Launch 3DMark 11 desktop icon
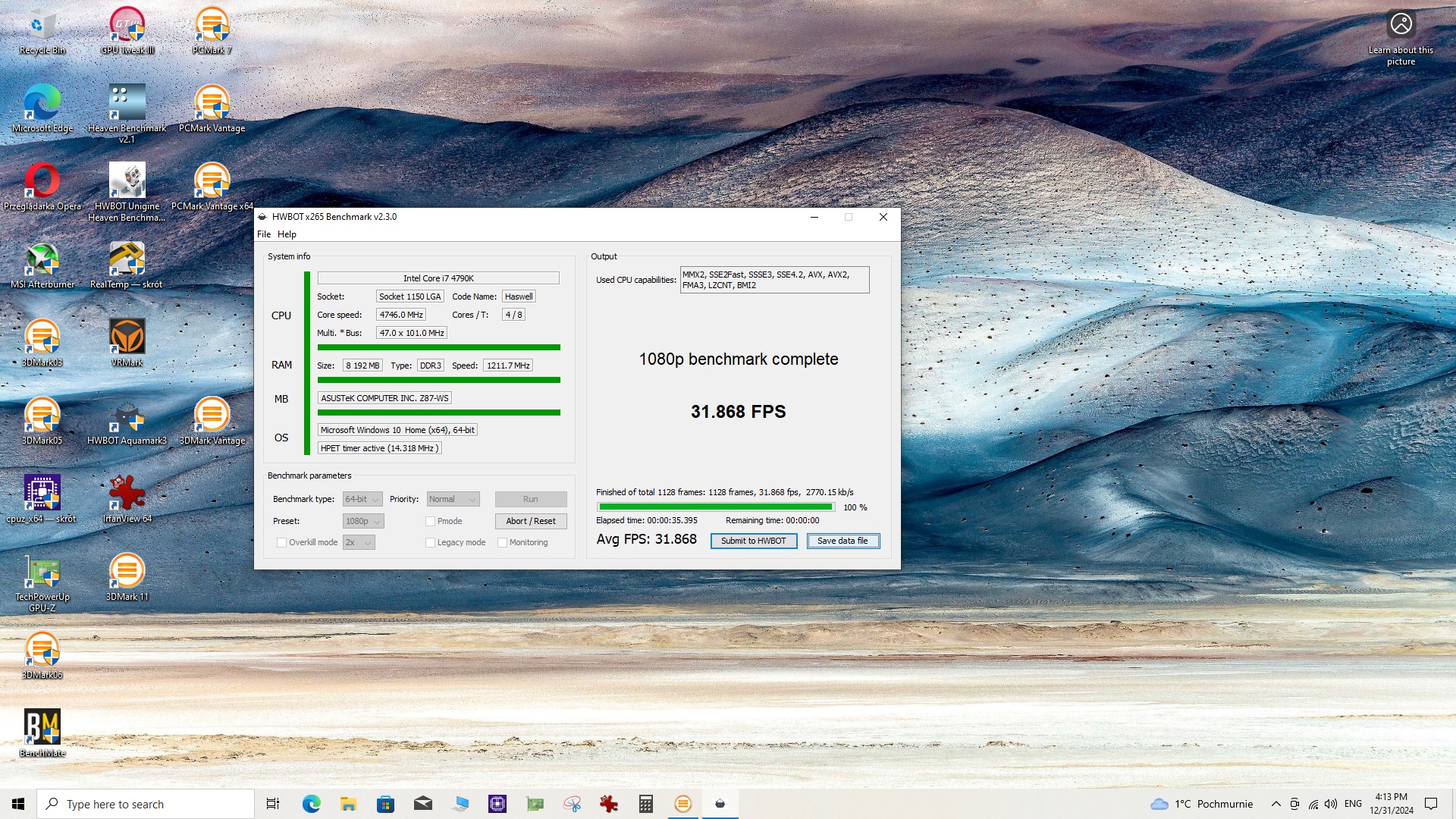This screenshot has width=1456, height=819. 127,578
